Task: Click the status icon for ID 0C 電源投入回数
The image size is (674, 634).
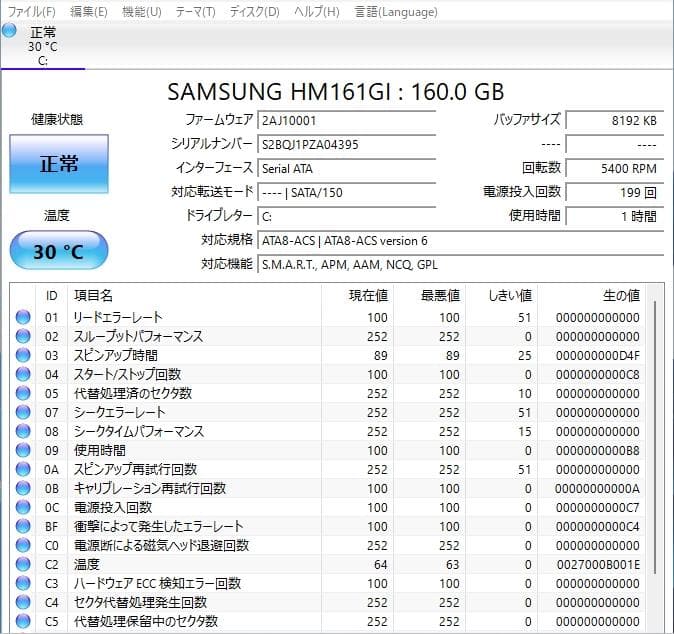Action: tap(23, 507)
